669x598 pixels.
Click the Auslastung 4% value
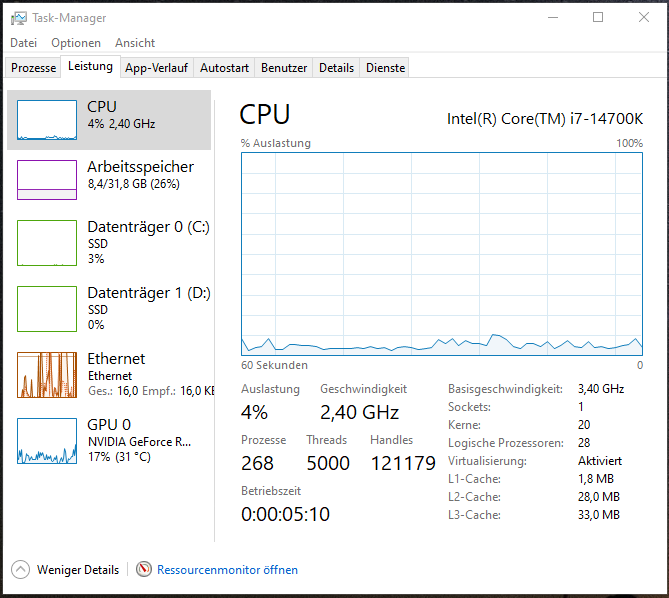[x=254, y=412]
